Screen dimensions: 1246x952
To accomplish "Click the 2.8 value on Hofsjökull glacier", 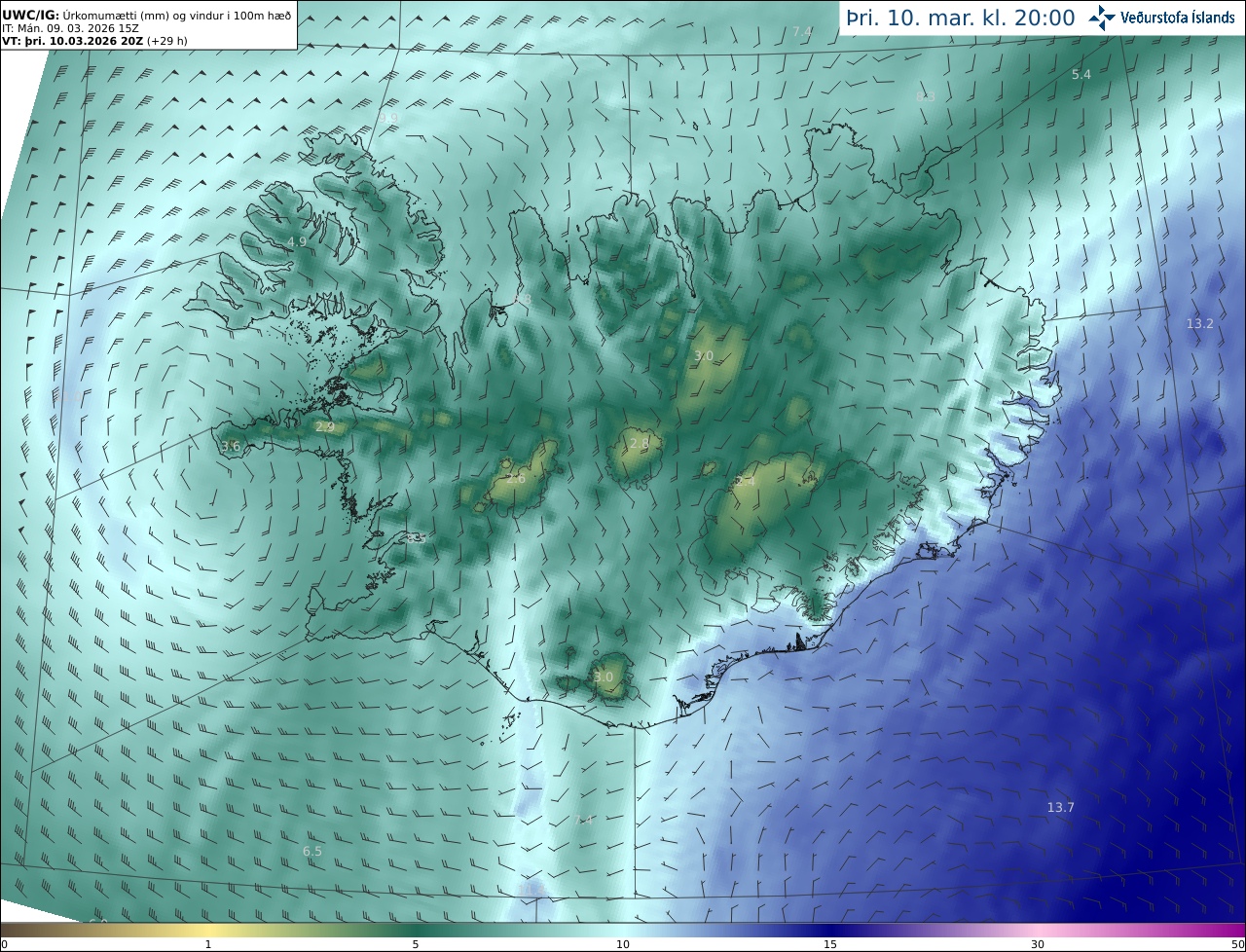I will (x=639, y=443).
